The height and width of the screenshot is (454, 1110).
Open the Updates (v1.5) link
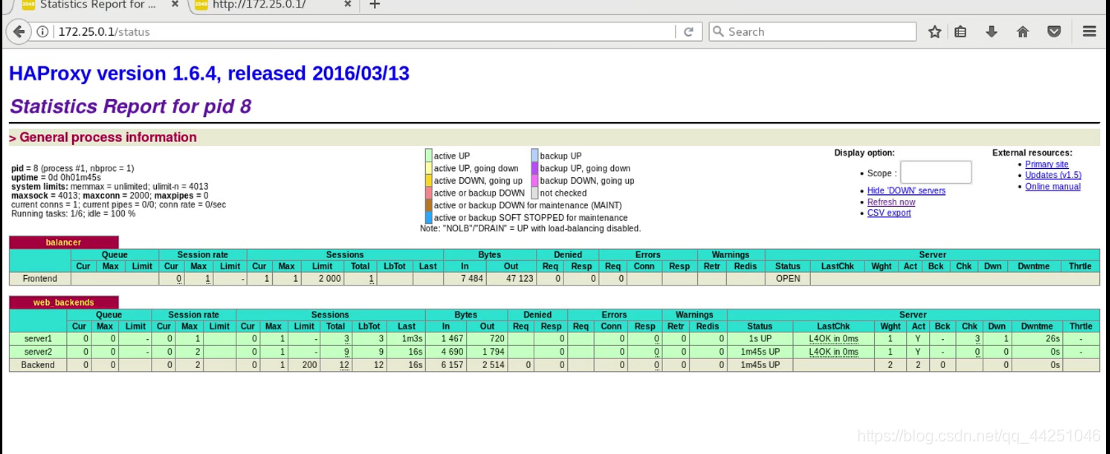[x=1053, y=175]
